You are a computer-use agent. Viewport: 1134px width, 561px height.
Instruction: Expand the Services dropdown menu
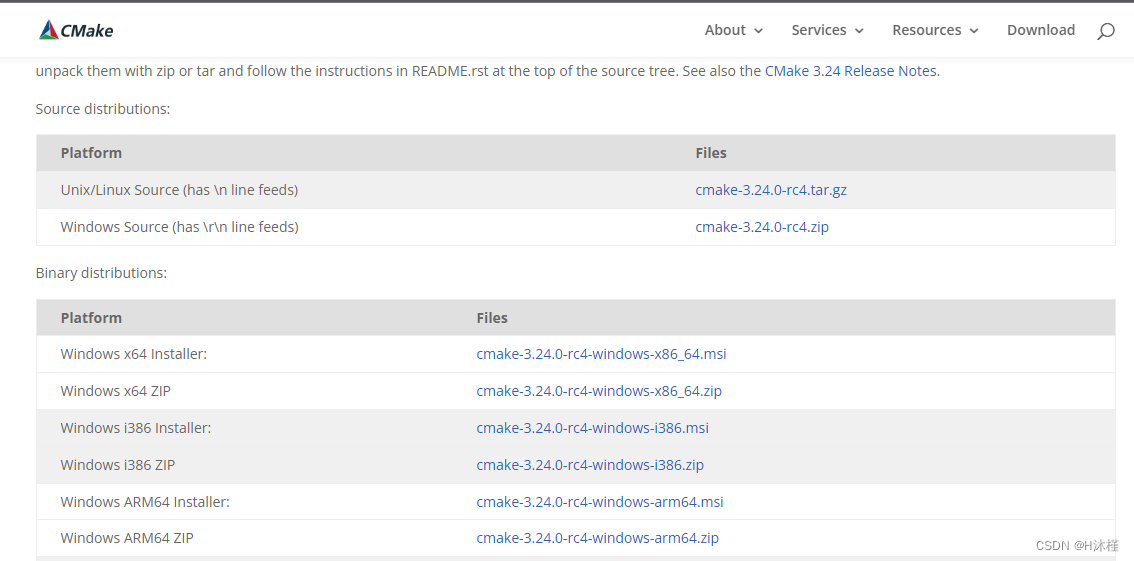pos(827,30)
